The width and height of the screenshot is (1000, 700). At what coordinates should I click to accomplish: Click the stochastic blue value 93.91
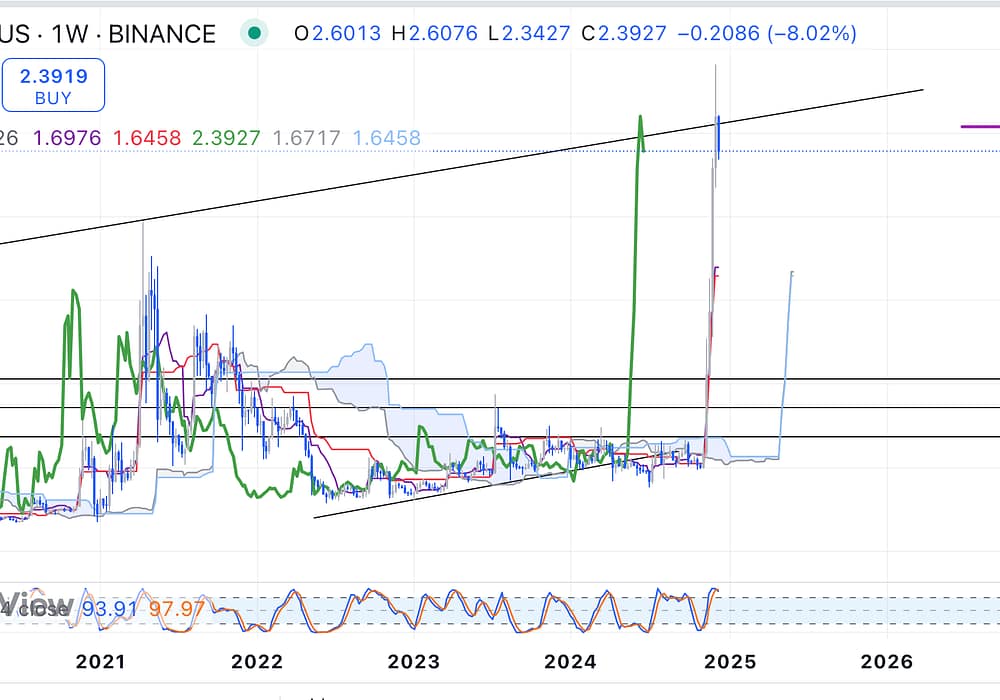(x=111, y=608)
